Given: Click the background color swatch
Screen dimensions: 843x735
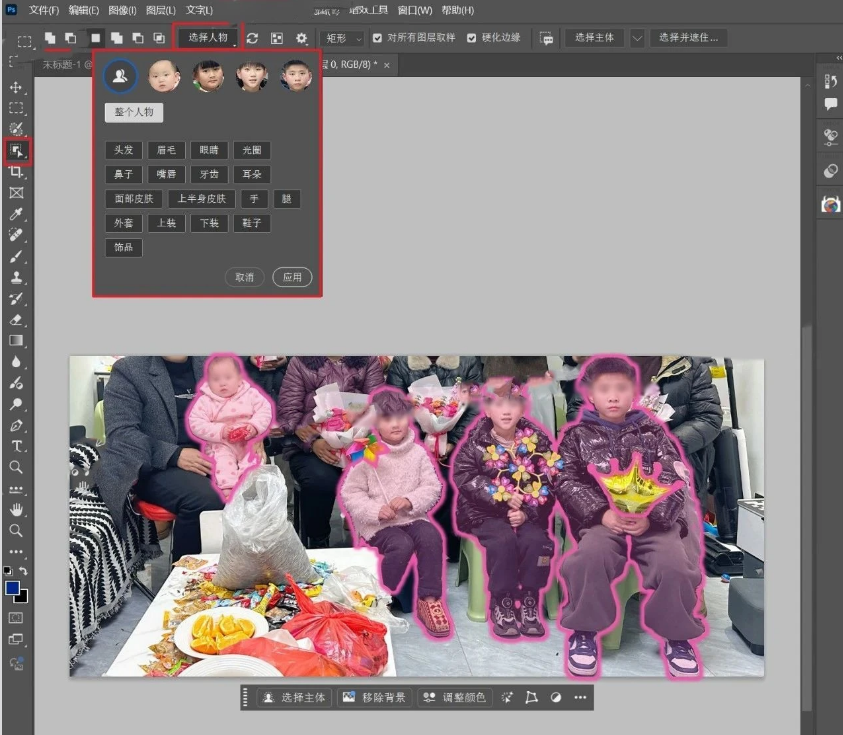Looking at the screenshot, I should 23,597.
